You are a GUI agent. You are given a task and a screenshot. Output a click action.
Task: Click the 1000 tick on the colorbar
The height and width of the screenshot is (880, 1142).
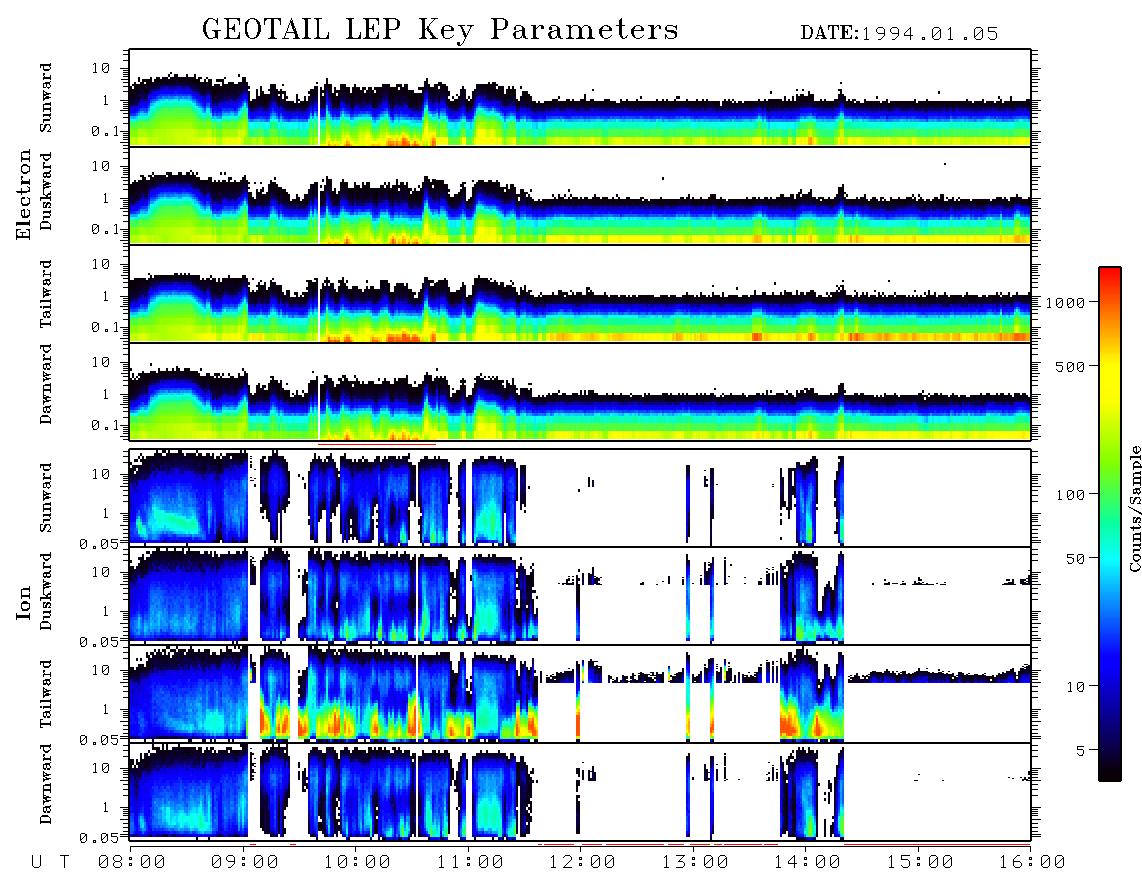coord(1065,303)
